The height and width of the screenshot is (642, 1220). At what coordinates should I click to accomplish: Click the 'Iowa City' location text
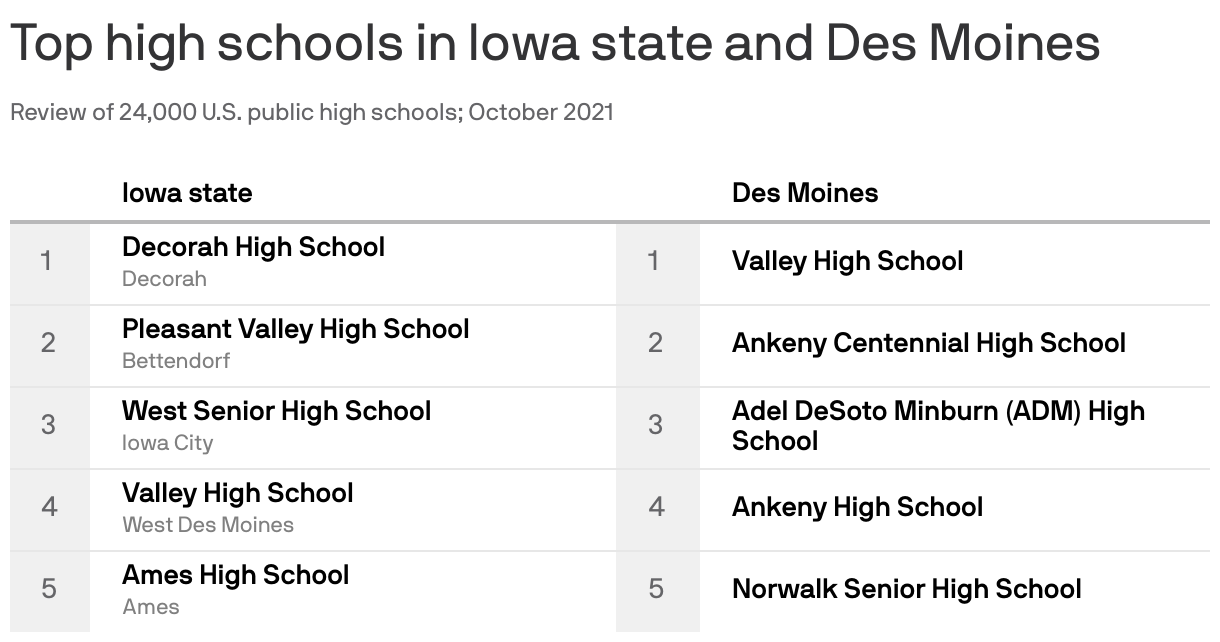(168, 443)
